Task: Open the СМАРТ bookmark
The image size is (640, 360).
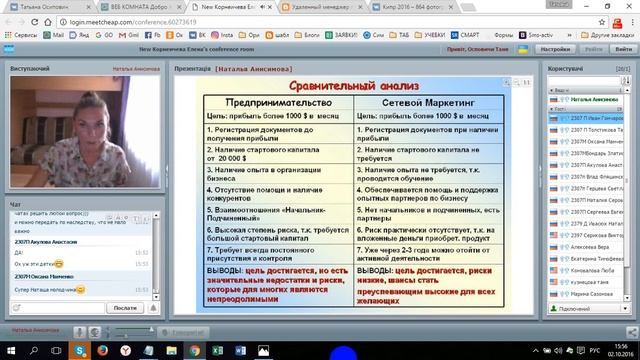Action: click(465, 35)
